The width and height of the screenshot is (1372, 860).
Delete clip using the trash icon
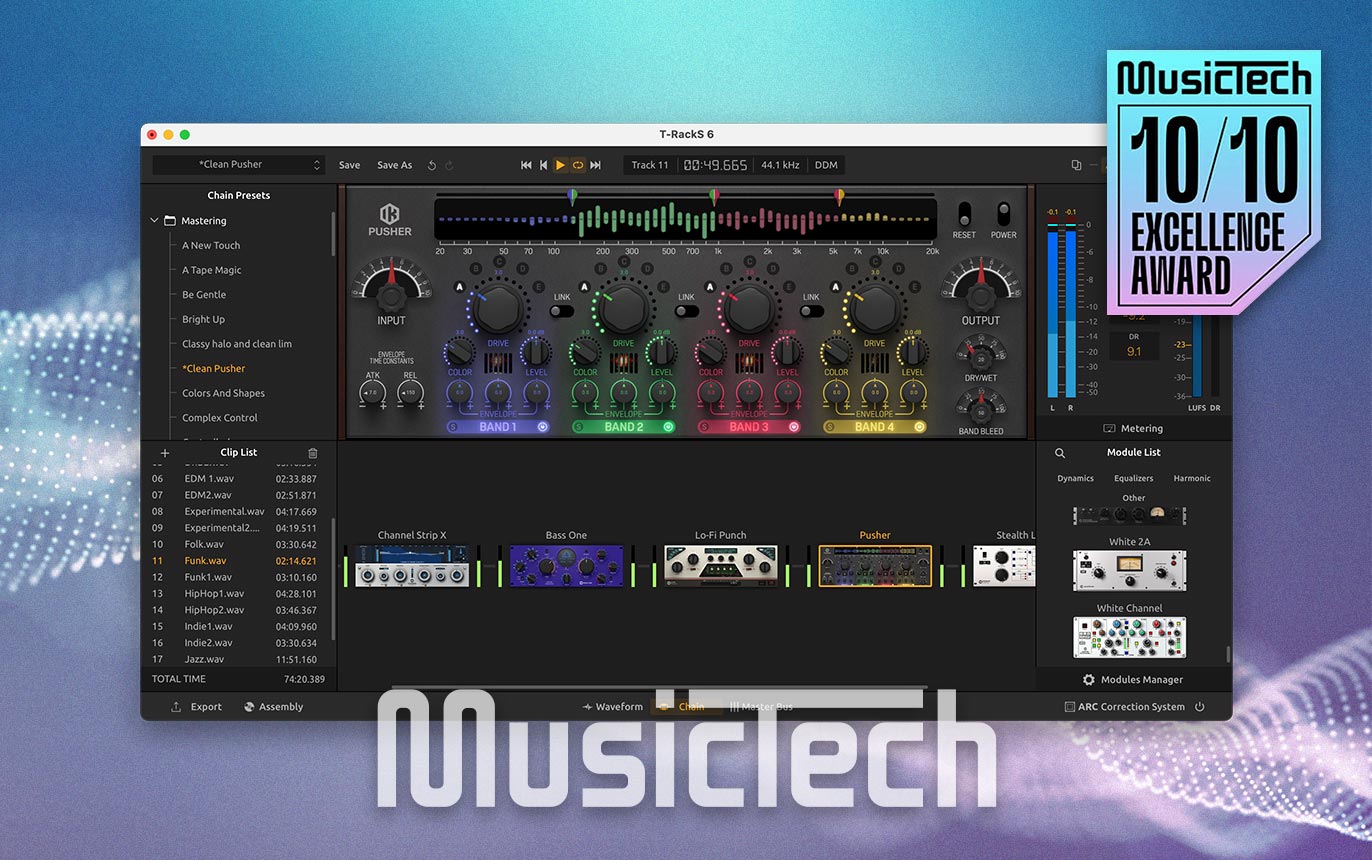point(312,453)
